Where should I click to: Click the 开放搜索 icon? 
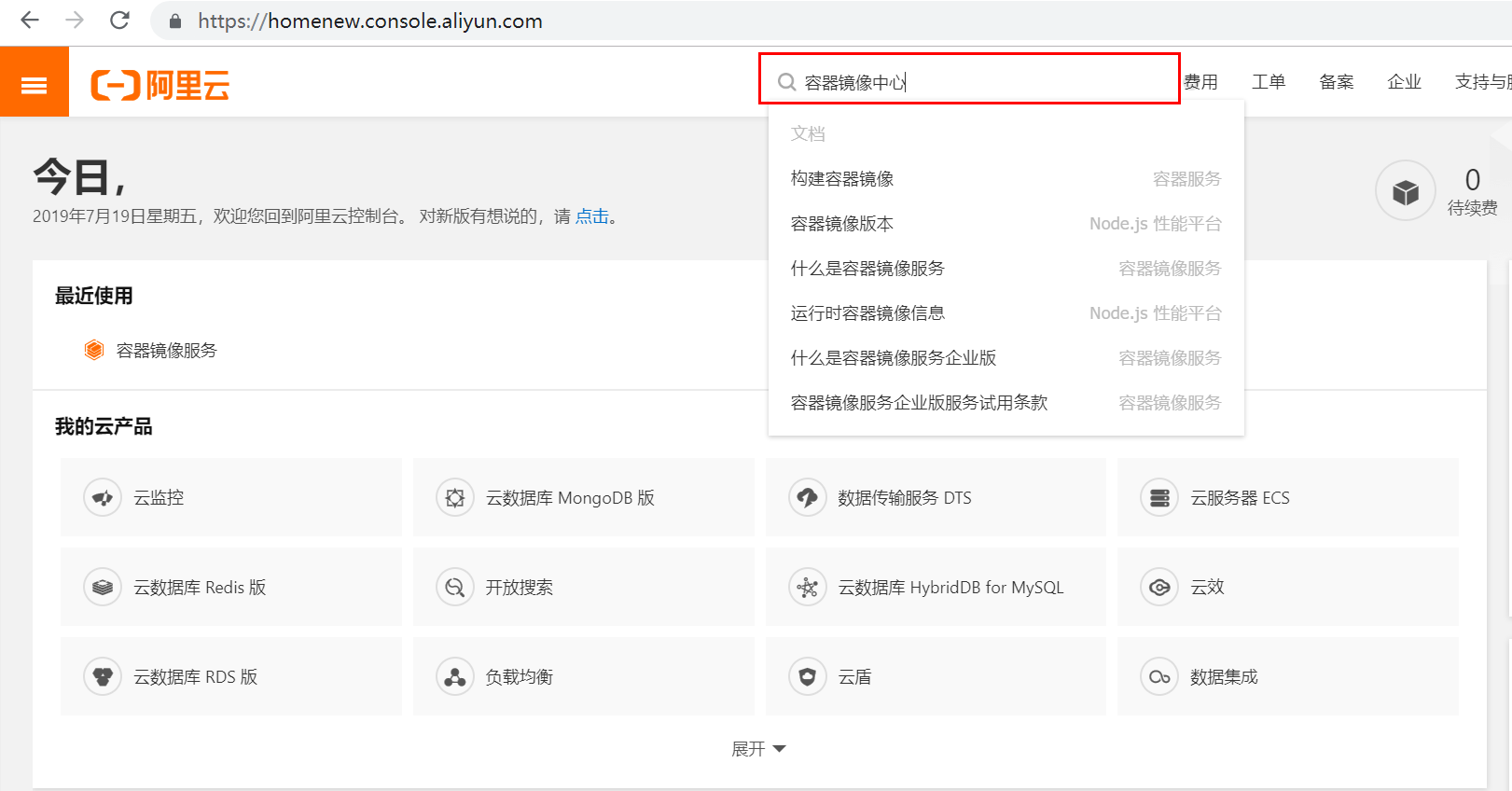pyautogui.click(x=455, y=587)
